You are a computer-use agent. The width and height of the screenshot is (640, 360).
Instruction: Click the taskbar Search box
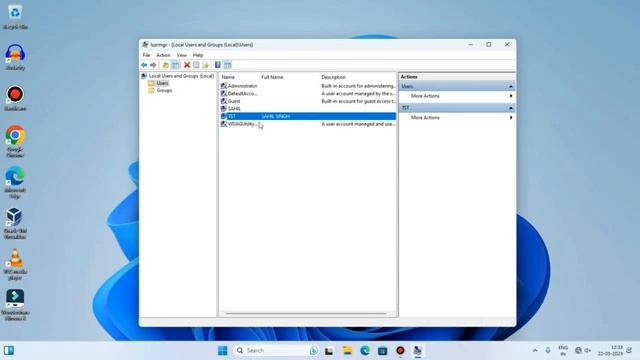click(x=277, y=351)
